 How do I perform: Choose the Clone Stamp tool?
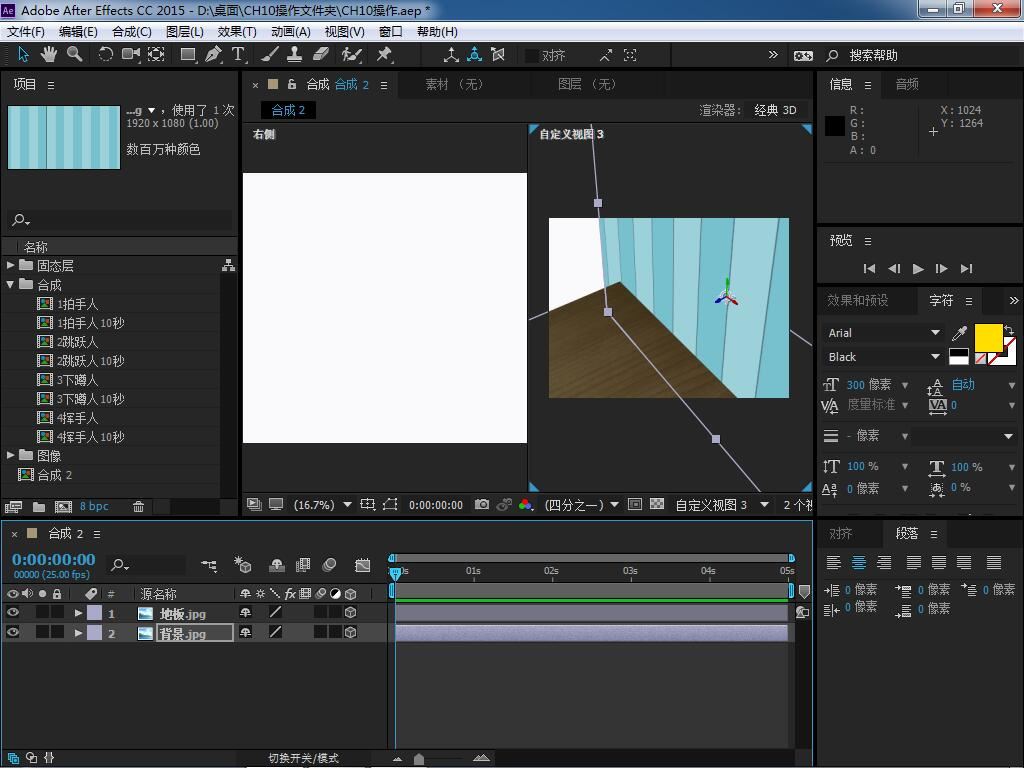[x=295, y=55]
